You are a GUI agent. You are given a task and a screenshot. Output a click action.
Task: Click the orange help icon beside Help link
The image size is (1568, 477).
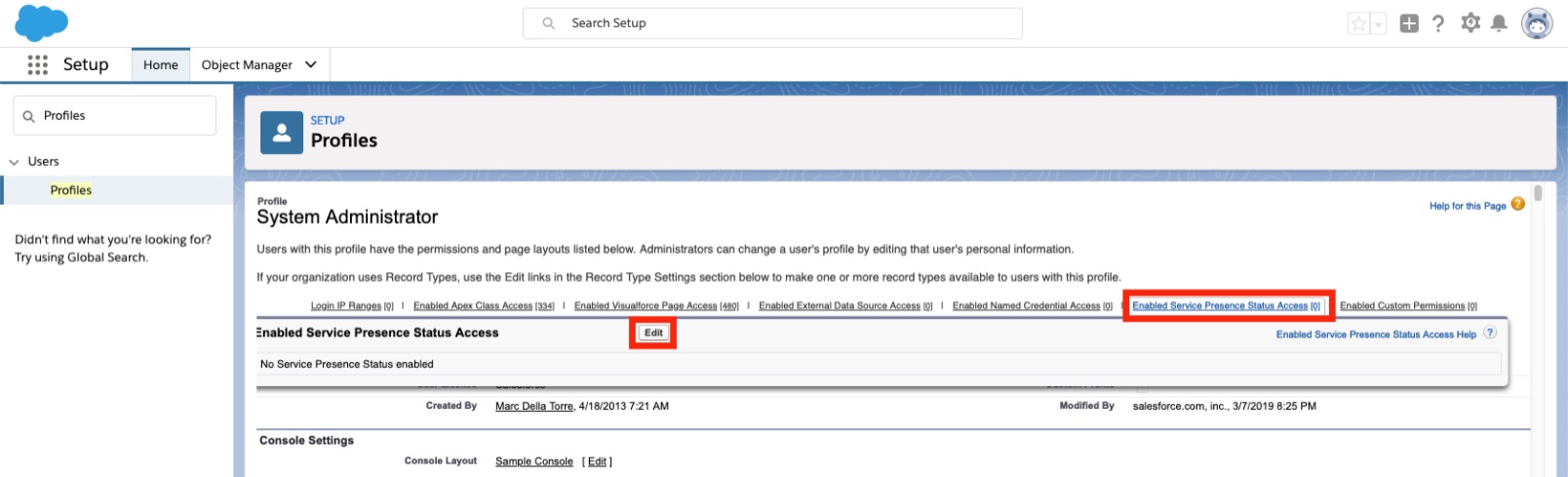pyautogui.click(x=1517, y=204)
